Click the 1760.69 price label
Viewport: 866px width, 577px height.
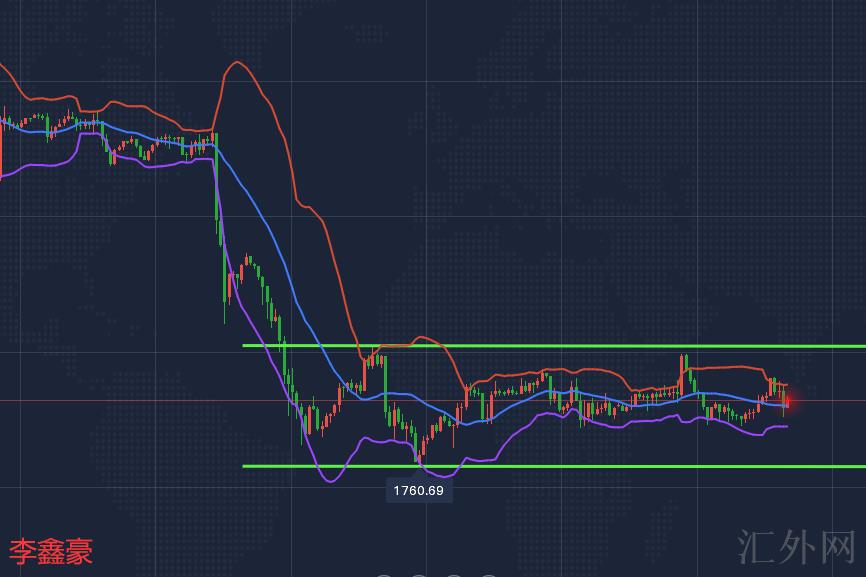point(419,490)
